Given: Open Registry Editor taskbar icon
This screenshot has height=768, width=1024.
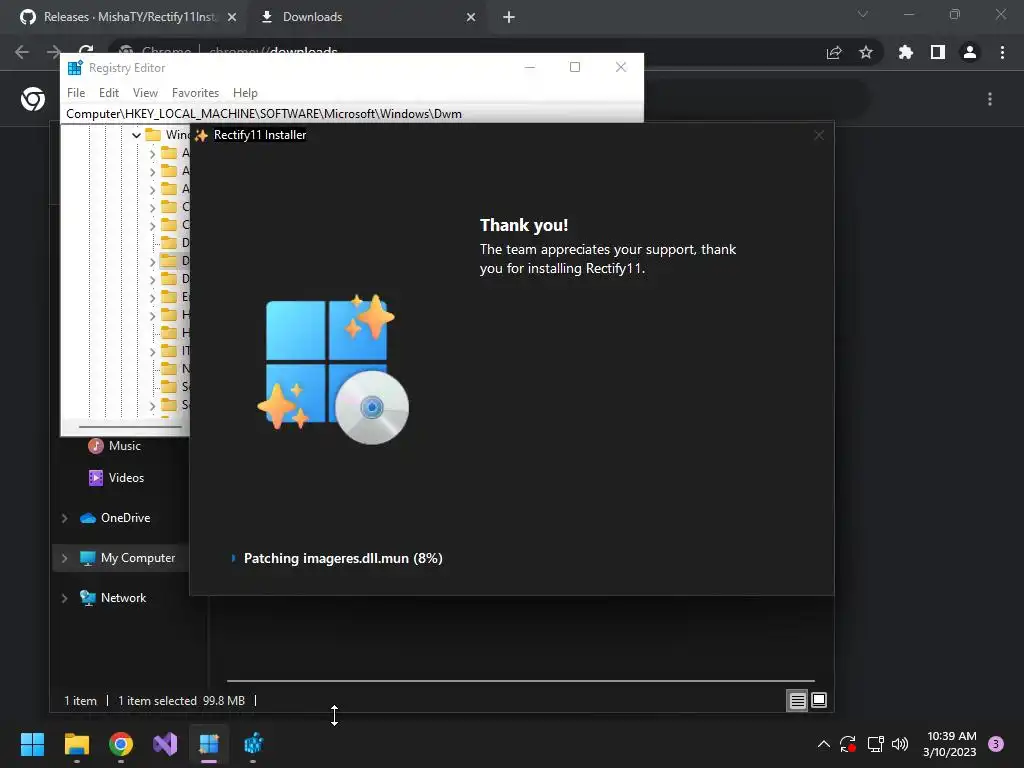Looking at the screenshot, I should (x=253, y=744).
